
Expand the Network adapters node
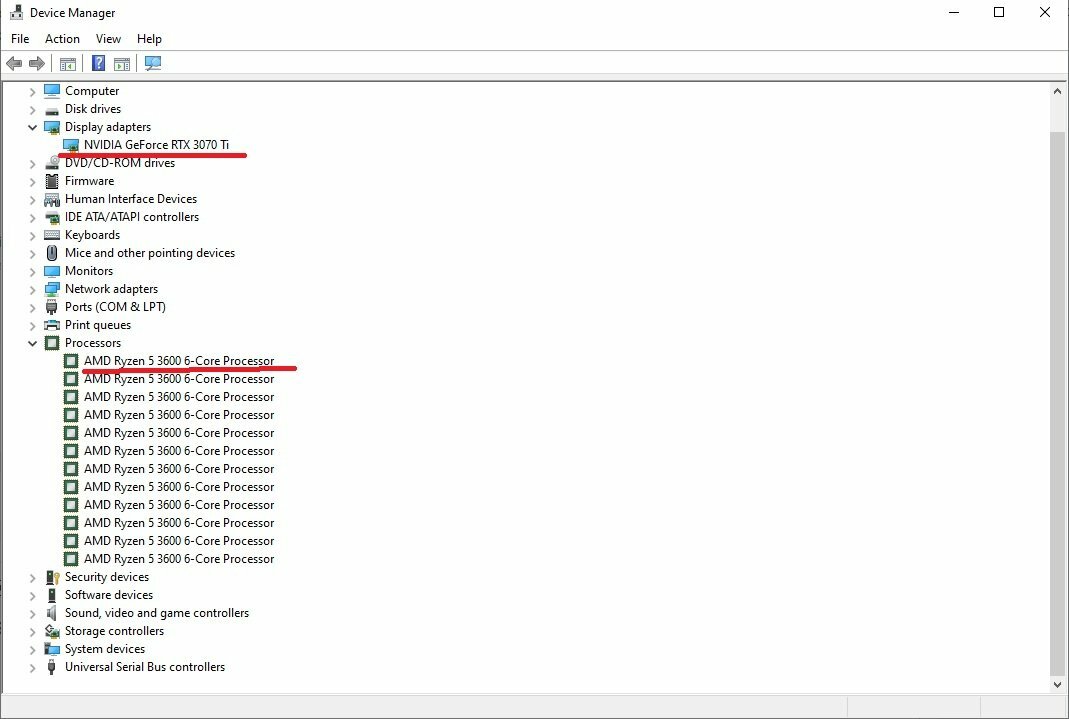[32, 289]
